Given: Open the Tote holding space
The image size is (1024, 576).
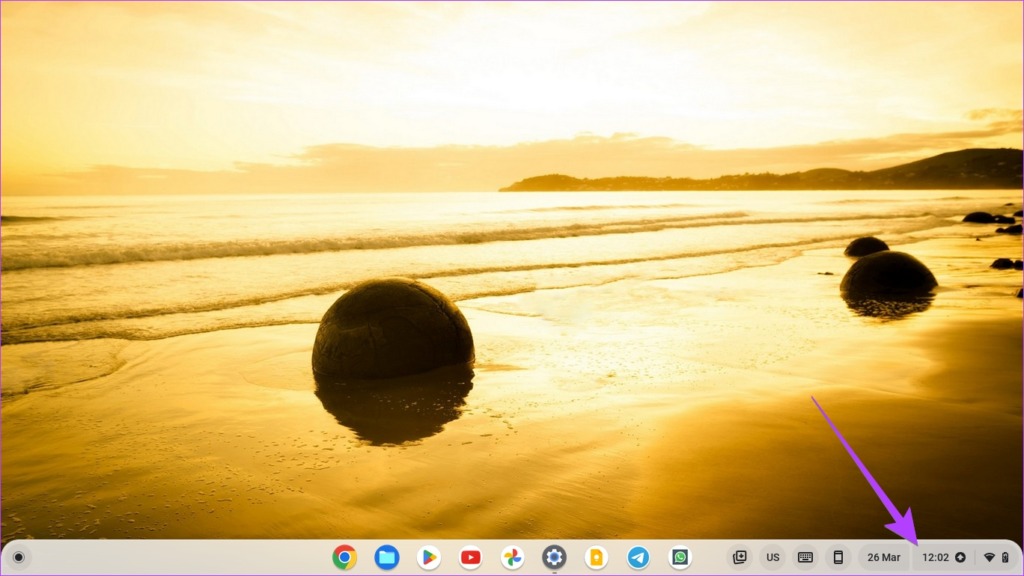Looking at the screenshot, I should click(x=740, y=557).
